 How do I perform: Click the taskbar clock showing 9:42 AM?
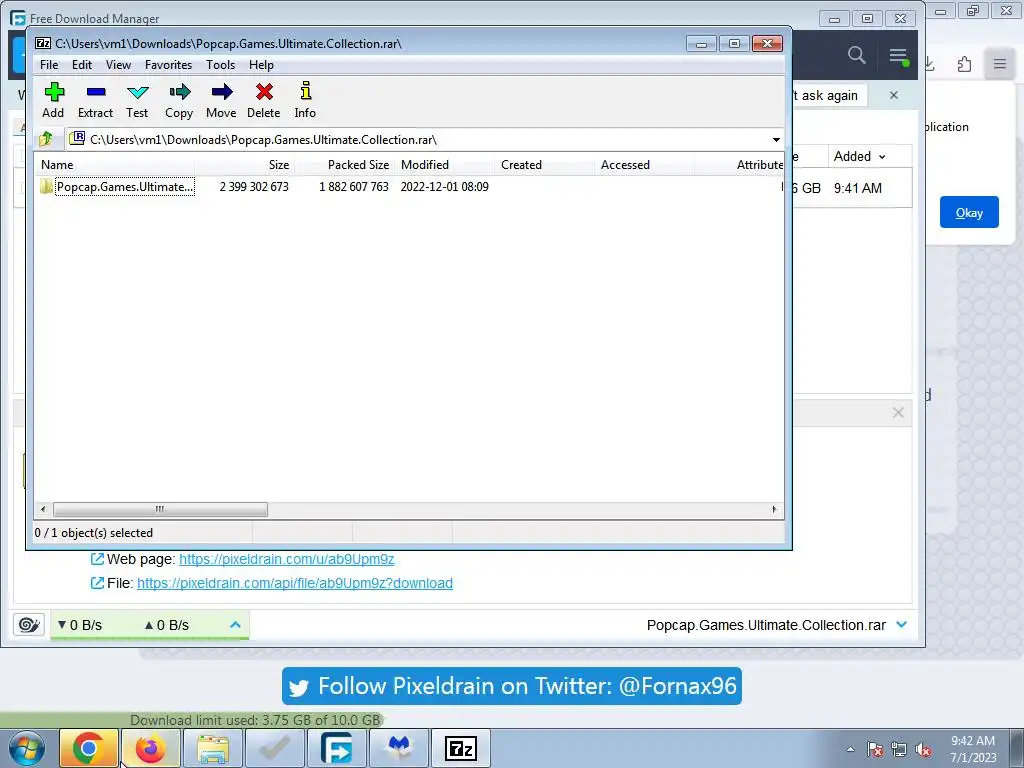coord(973,749)
